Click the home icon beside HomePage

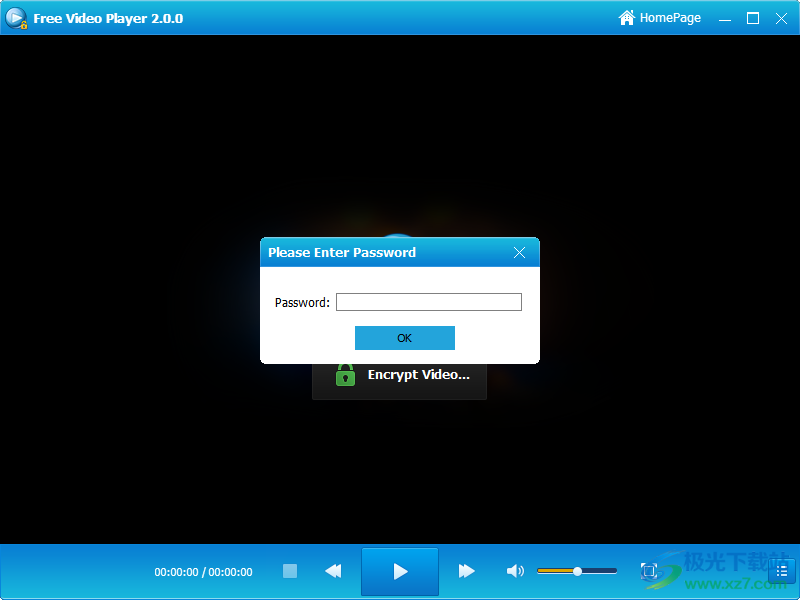point(627,17)
